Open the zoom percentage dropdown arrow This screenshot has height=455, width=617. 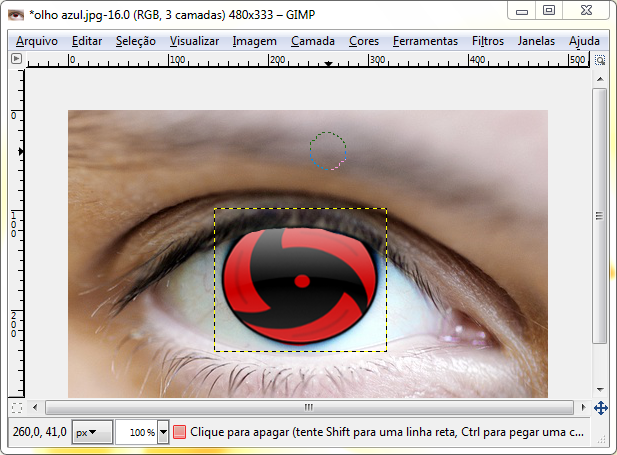163,432
